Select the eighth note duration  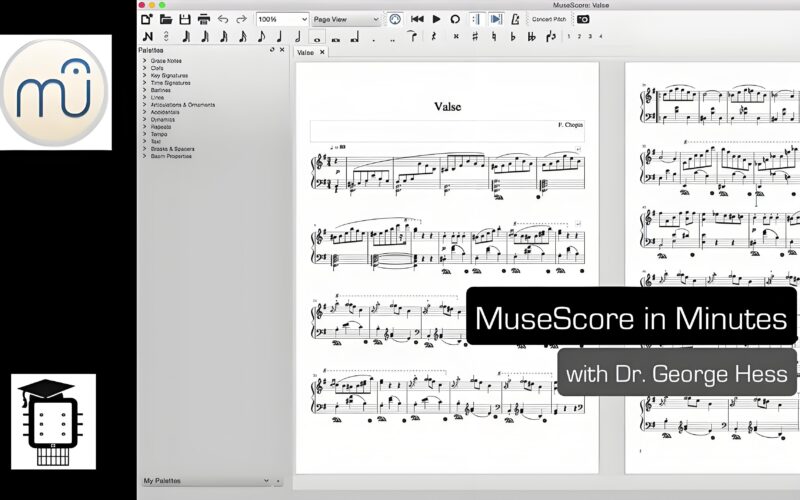[x=261, y=36]
